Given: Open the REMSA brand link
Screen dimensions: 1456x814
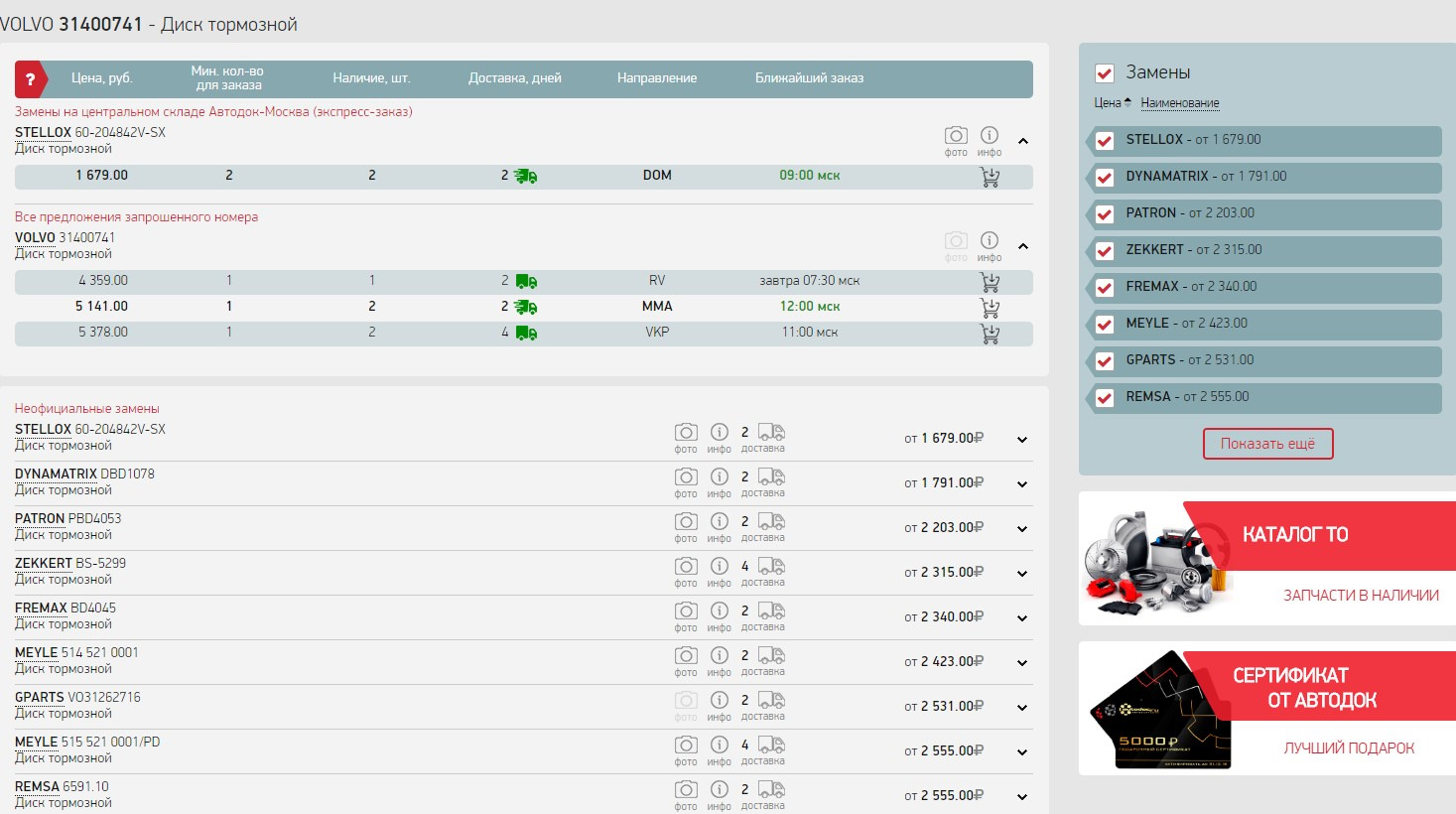Looking at the screenshot, I should (x=37, y=786).
